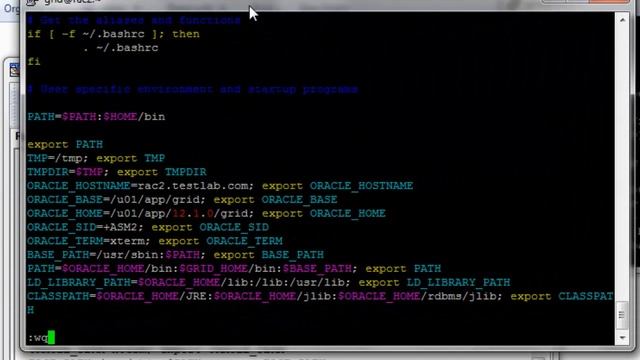640x360 pixels.
Task: Click '$GRID_HOME' variable in PATH line
Action: pyautogui.click(x=213, y=269)
